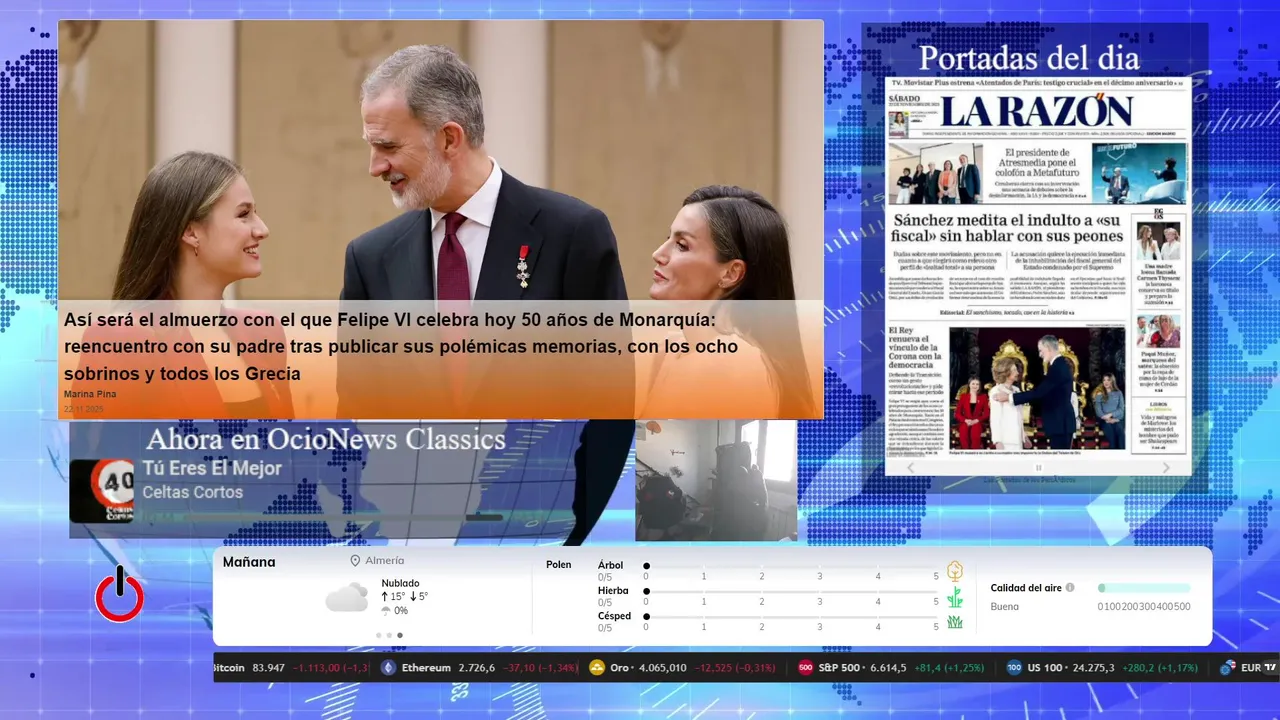Click the info icon beside Calidad del aire
The width and height of the screenshot is (1280, 720).
click(x=1070, y=588)
